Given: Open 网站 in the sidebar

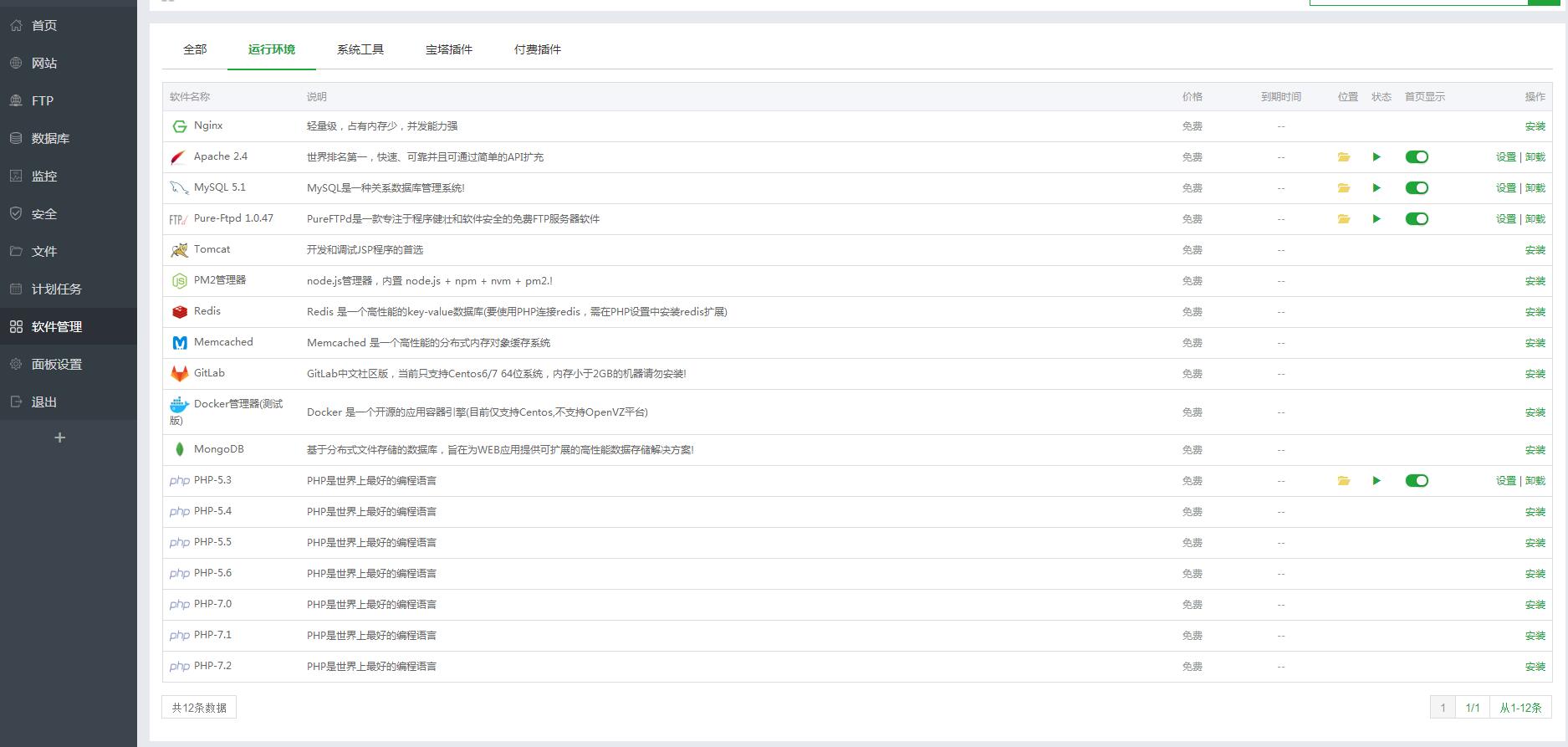Looking at the screenshot, I should pyautogui.click(x=69, y=63).
